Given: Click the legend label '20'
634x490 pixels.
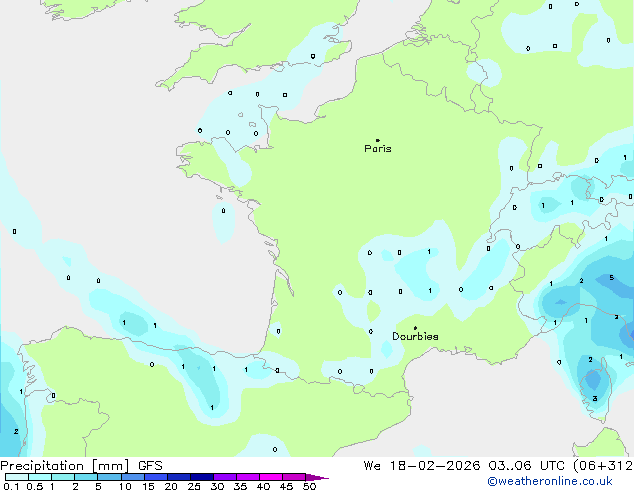Looking at the screenshot, I should tap(171, 486).
